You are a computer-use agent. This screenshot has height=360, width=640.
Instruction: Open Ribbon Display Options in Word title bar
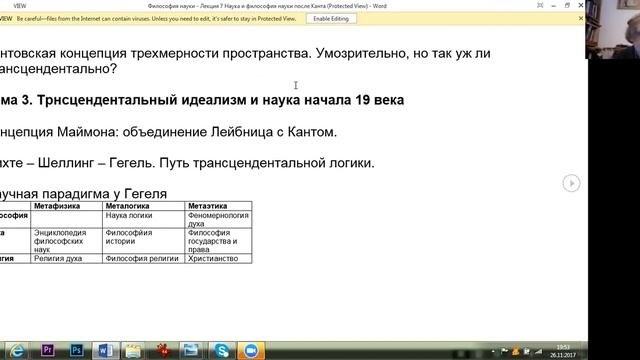pyautogui.click(x=540, y=5)
